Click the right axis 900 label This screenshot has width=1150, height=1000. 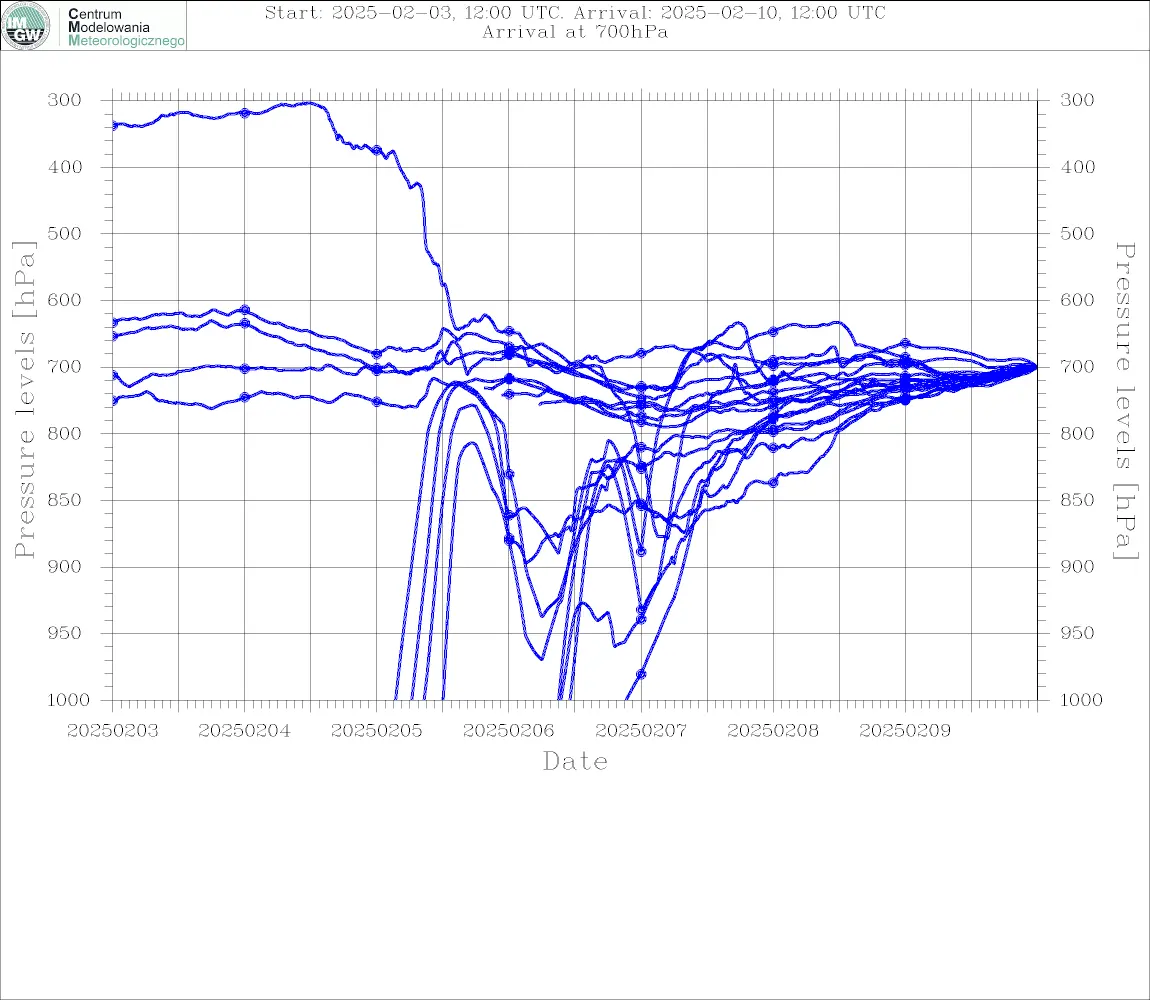tap(1077, 566)
